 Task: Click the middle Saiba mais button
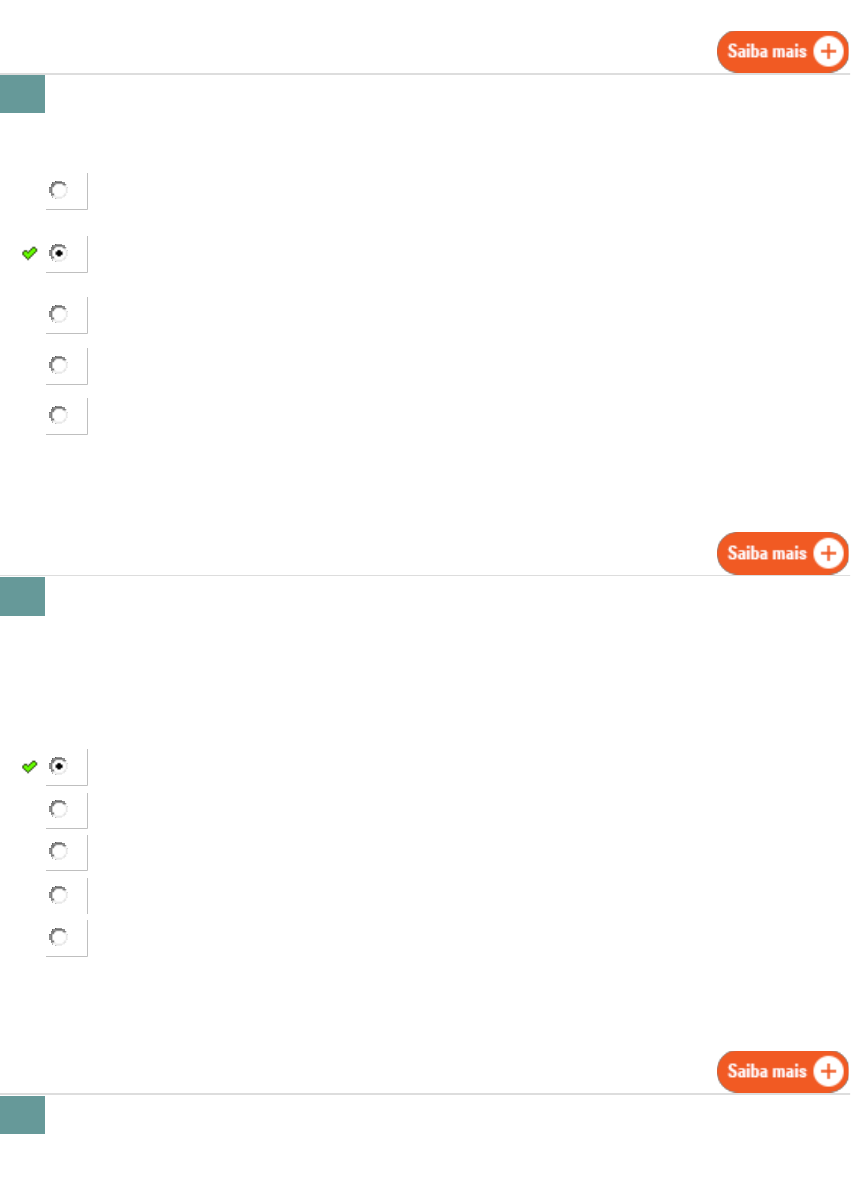tap(782, 553)
